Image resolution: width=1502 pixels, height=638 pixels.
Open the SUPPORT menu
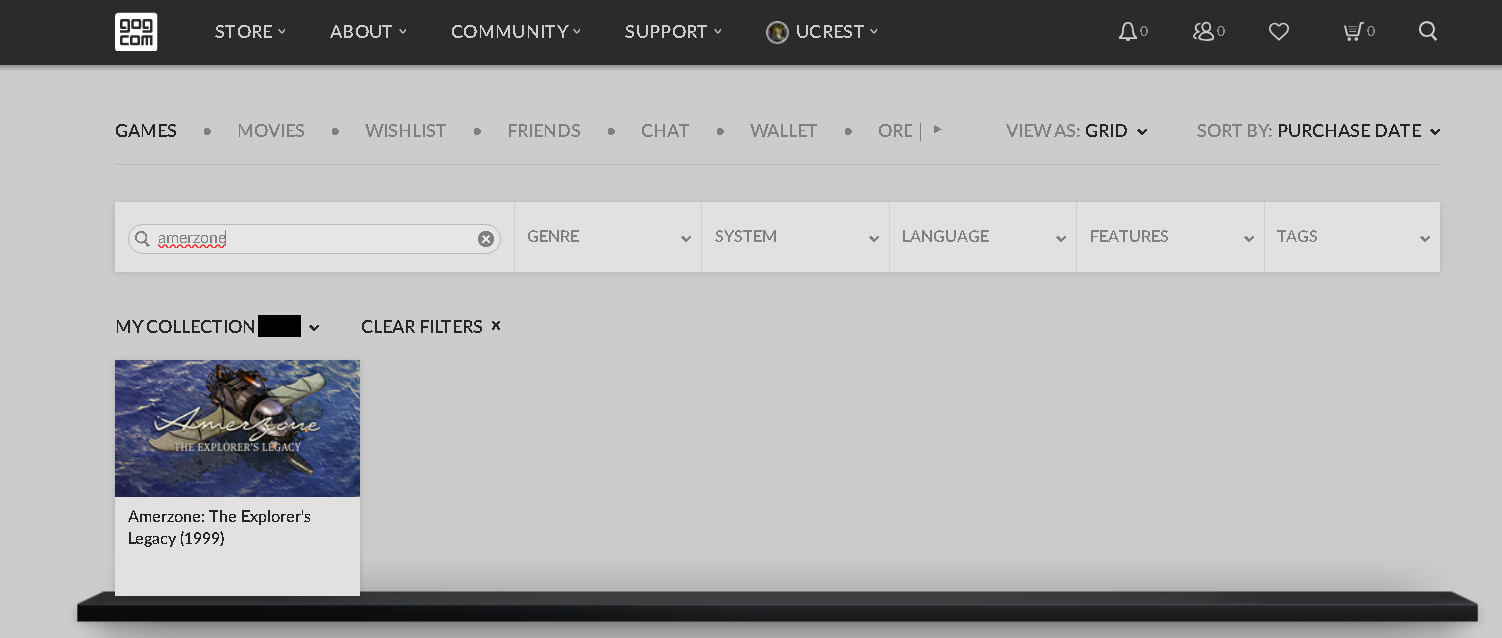pos(673,32)
